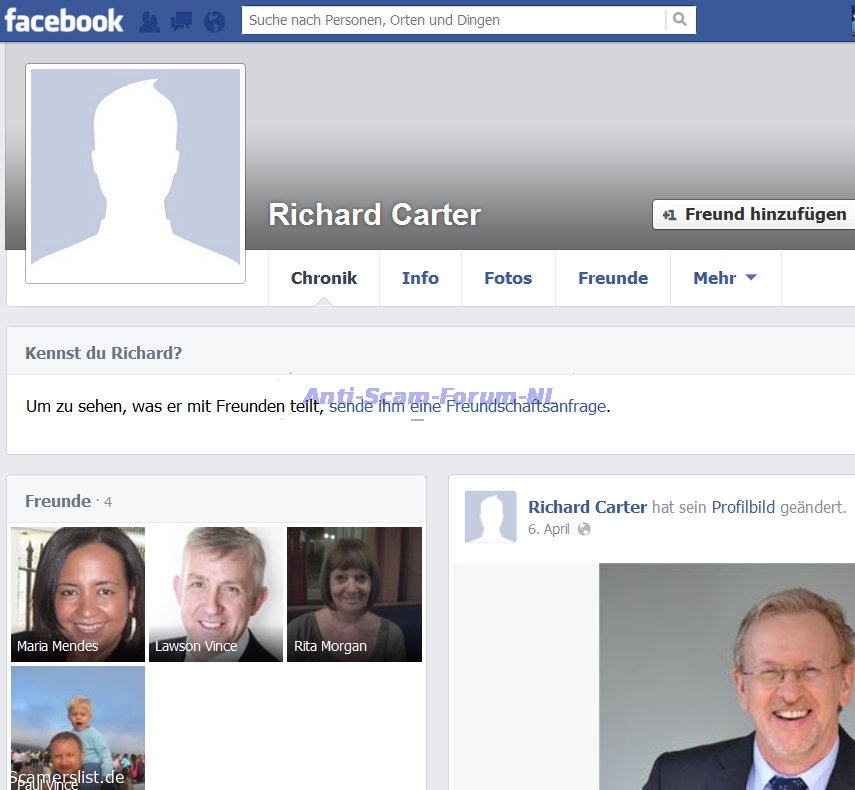Viewport: 855px width, 790px height.
Task: Switch to the Chronik tab
Action: click(323, 278)
